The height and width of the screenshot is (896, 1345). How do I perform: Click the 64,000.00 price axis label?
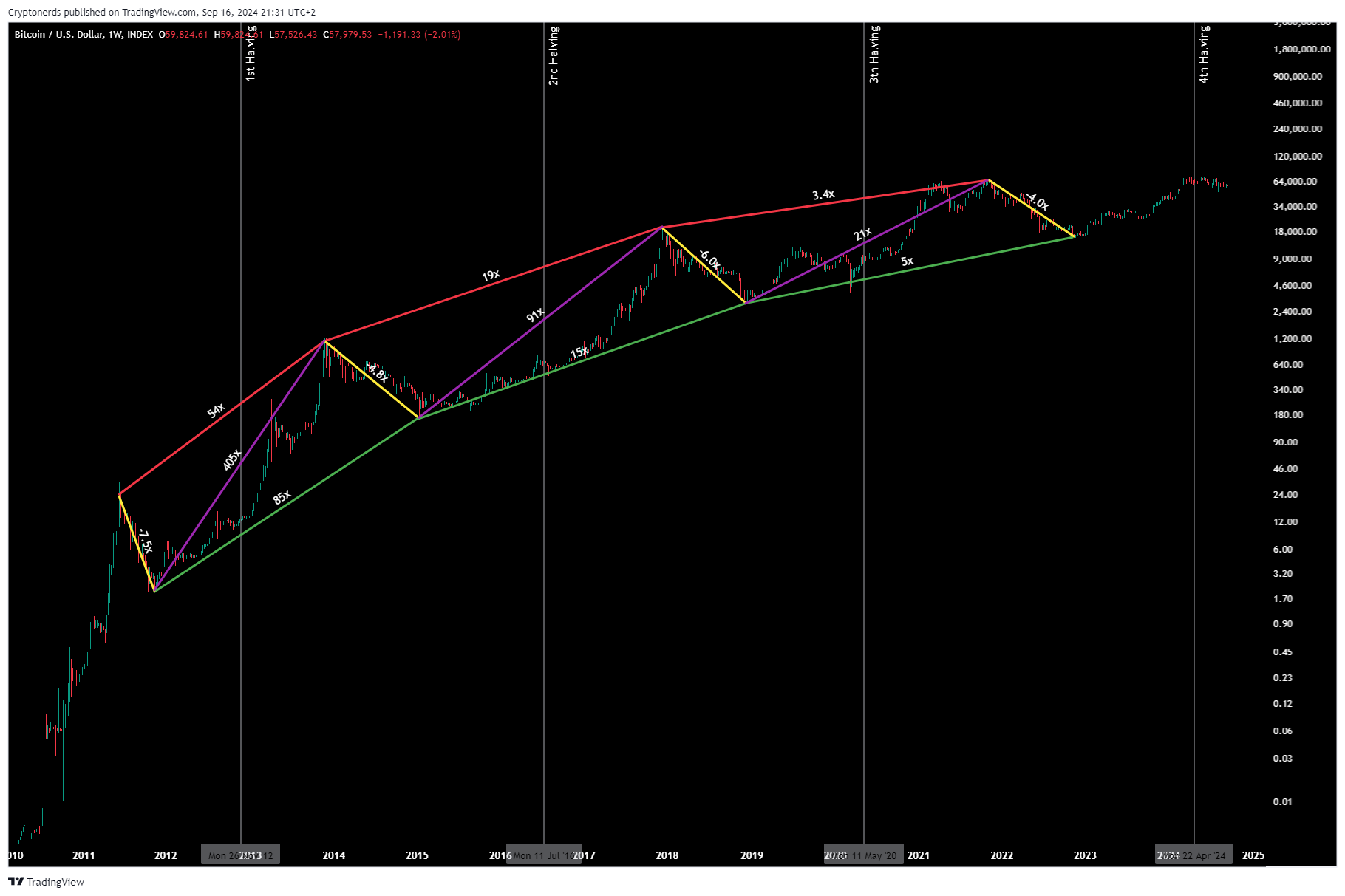(1295, 182)
